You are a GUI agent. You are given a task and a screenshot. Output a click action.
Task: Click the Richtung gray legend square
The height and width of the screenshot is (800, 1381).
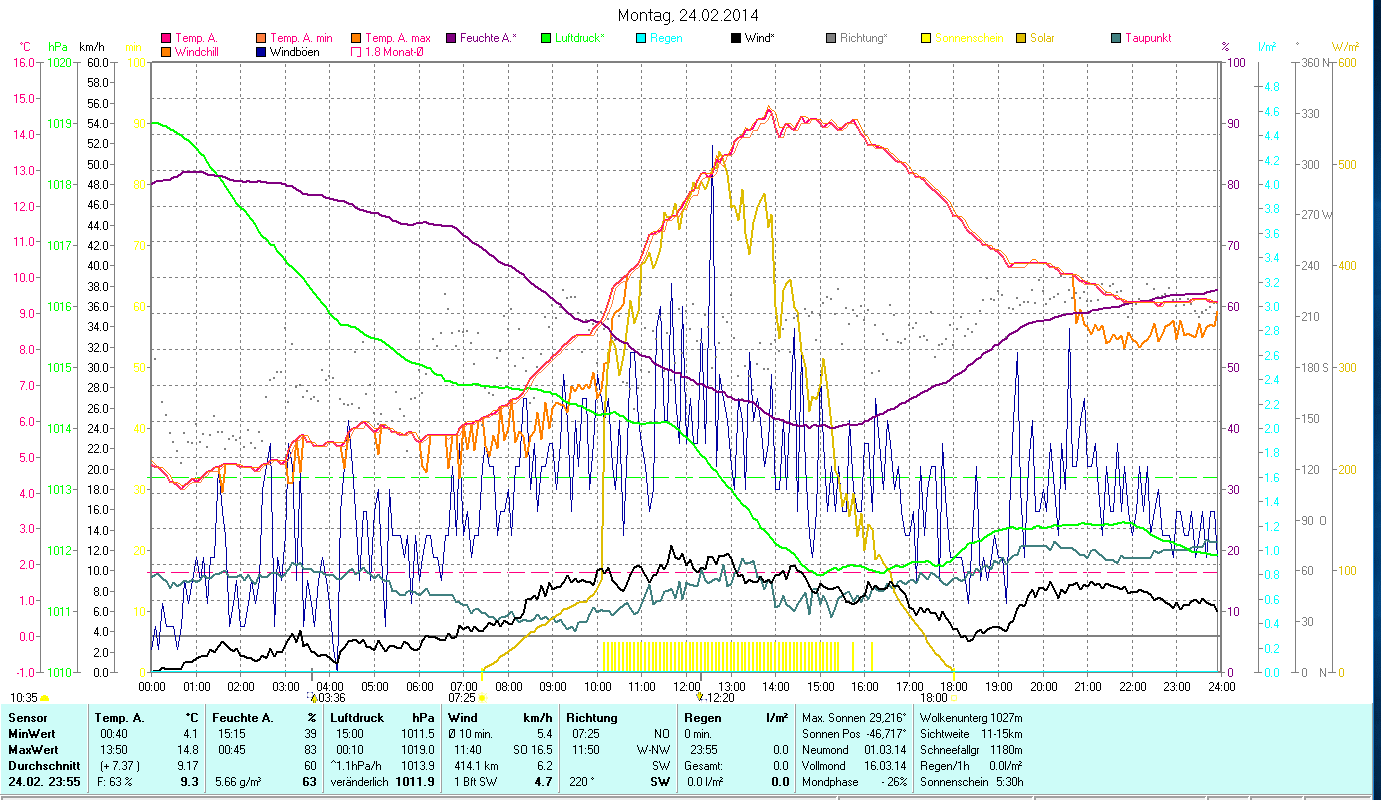pos(831,39)
